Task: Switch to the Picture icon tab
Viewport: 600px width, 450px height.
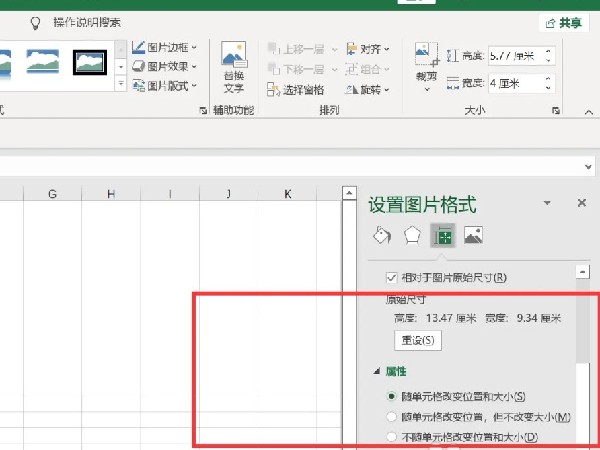Action: tap(473, 236)
